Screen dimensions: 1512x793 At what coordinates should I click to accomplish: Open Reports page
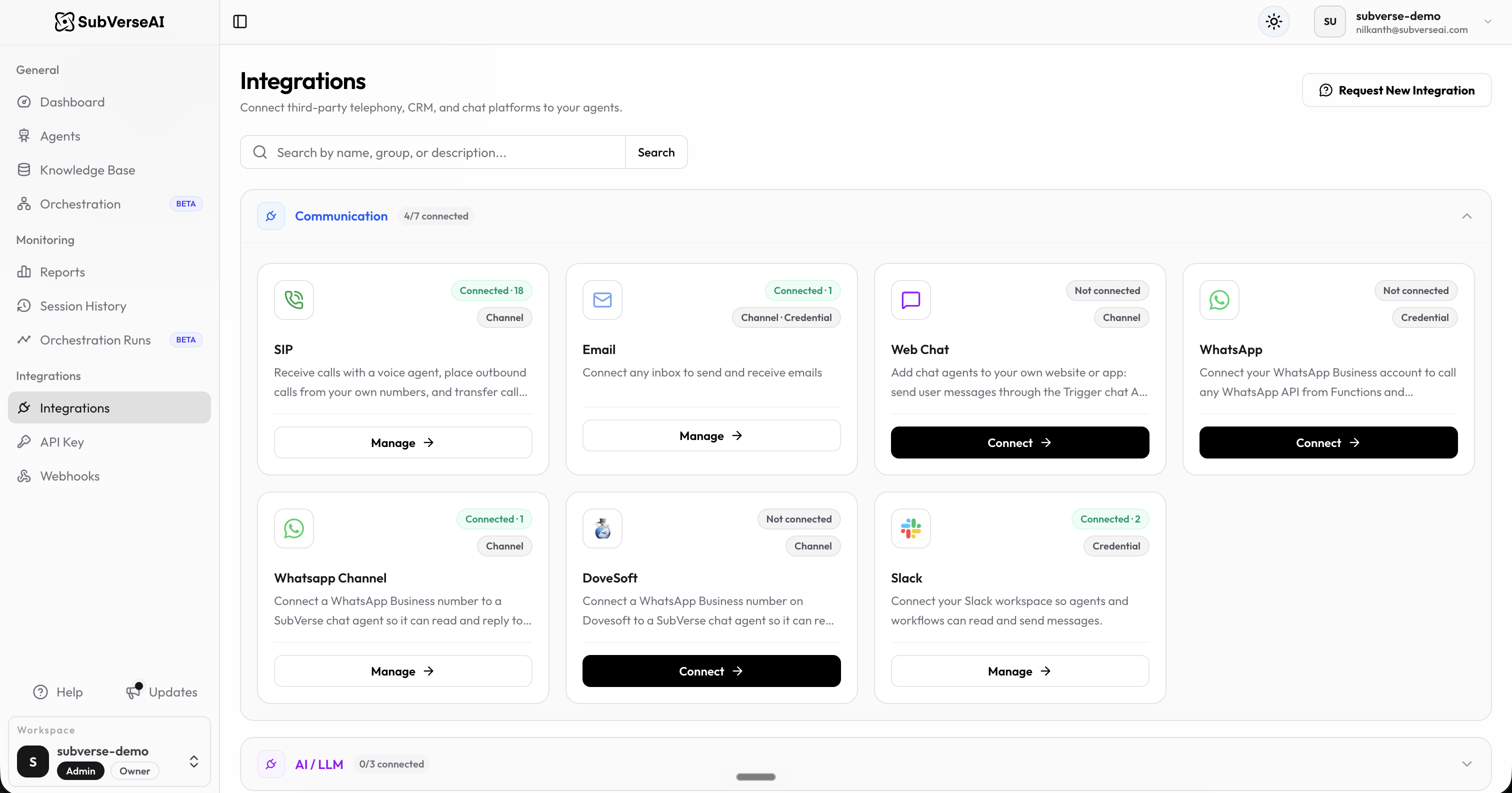[109, 272]
